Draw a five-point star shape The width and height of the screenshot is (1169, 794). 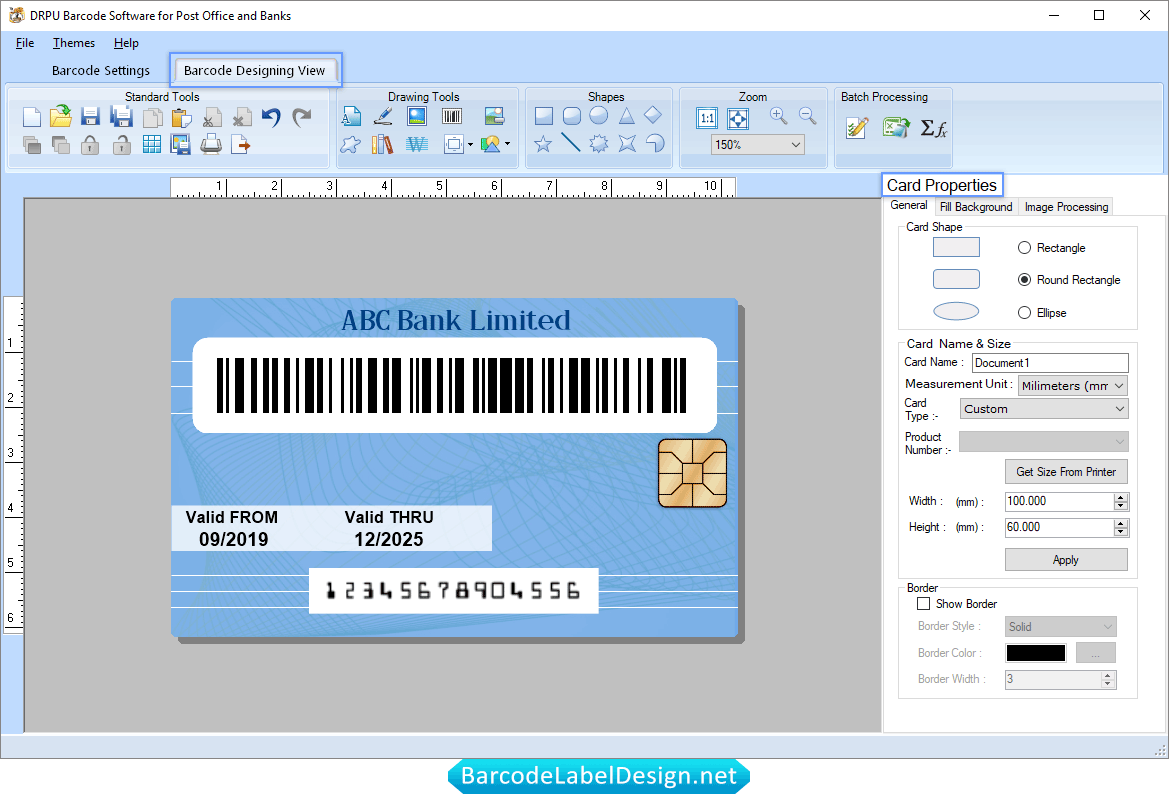coord(543,143)
